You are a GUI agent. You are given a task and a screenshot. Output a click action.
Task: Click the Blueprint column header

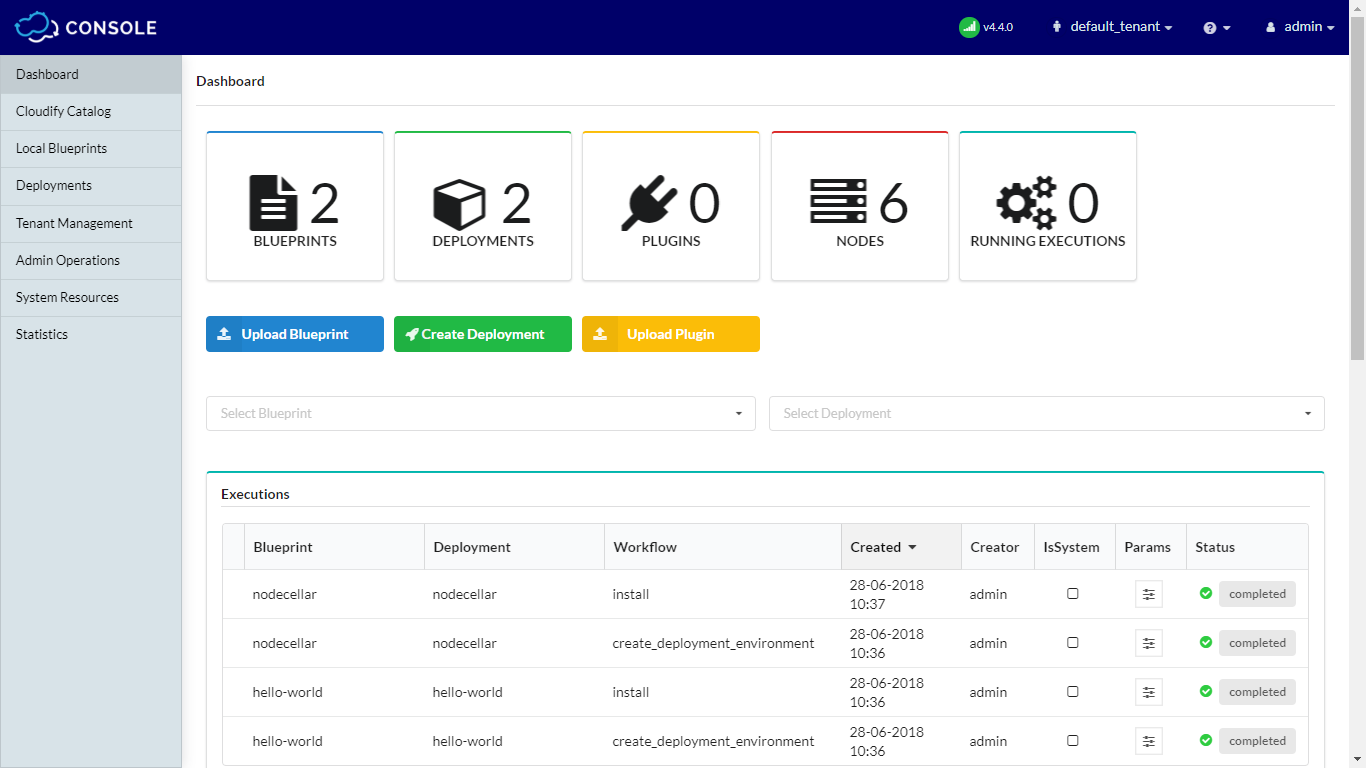pyautogui.click(x=334, y=547)
